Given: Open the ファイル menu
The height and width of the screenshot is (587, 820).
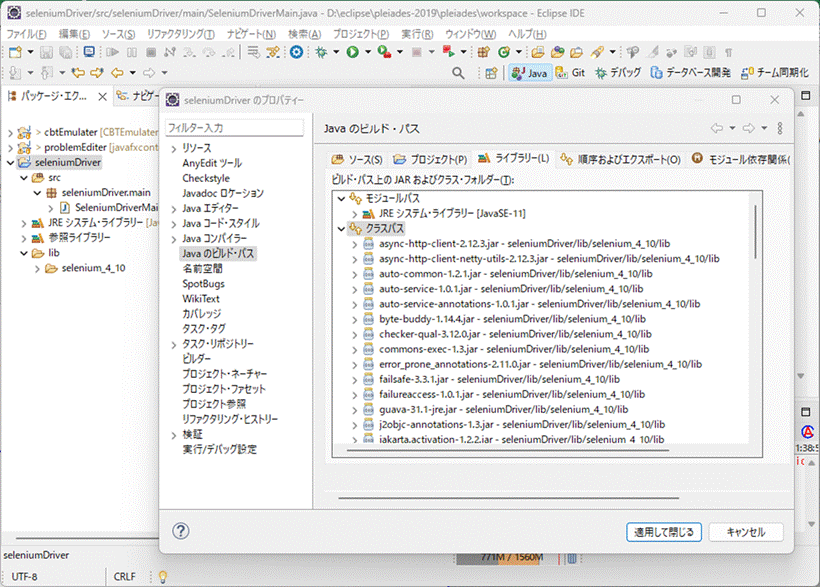Looking at the screenshot, I should pos(26,34).
